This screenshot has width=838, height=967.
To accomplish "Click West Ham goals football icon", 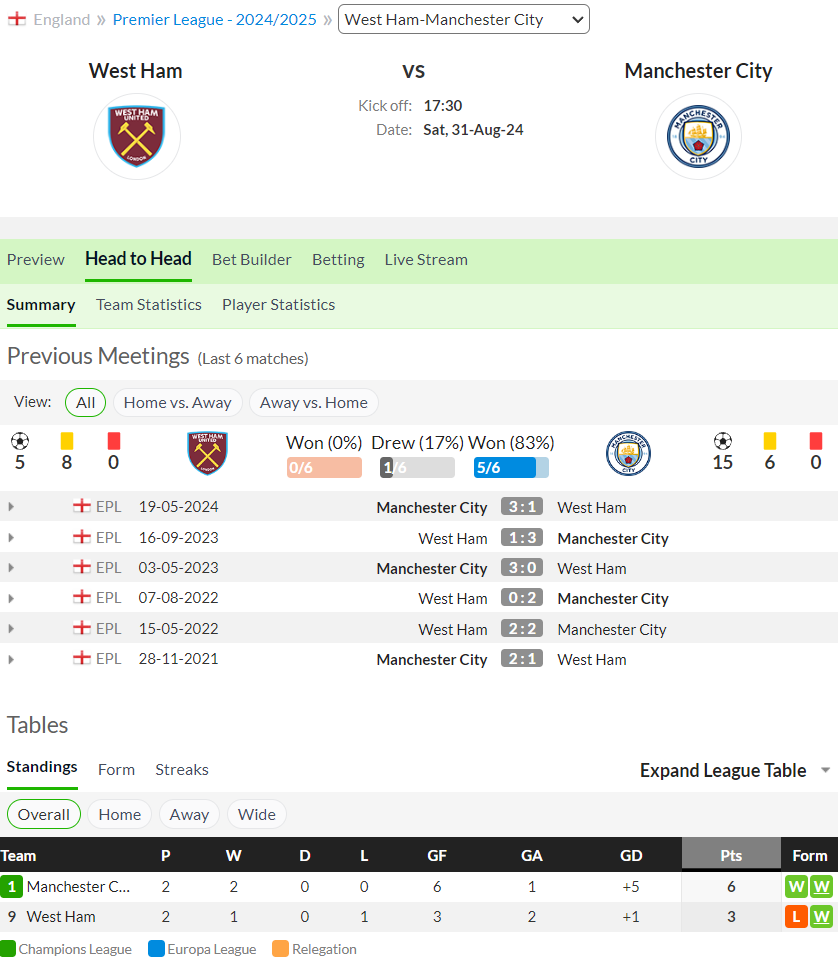I will coord(20,441).
